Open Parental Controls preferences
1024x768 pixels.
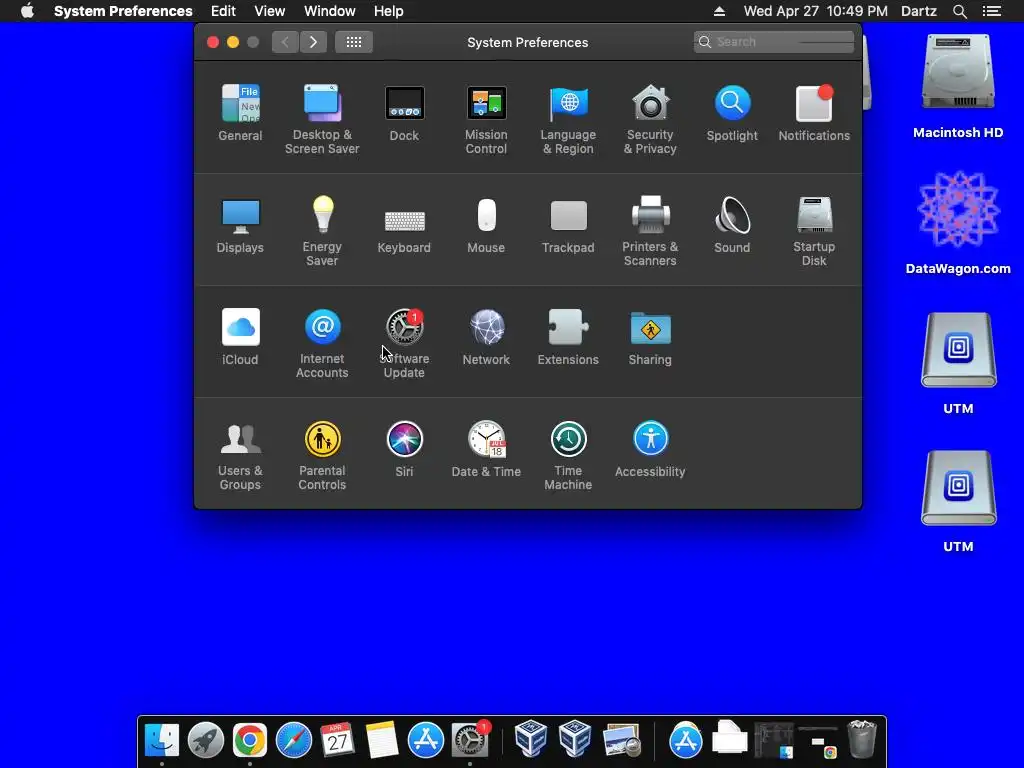coord(322,456)
